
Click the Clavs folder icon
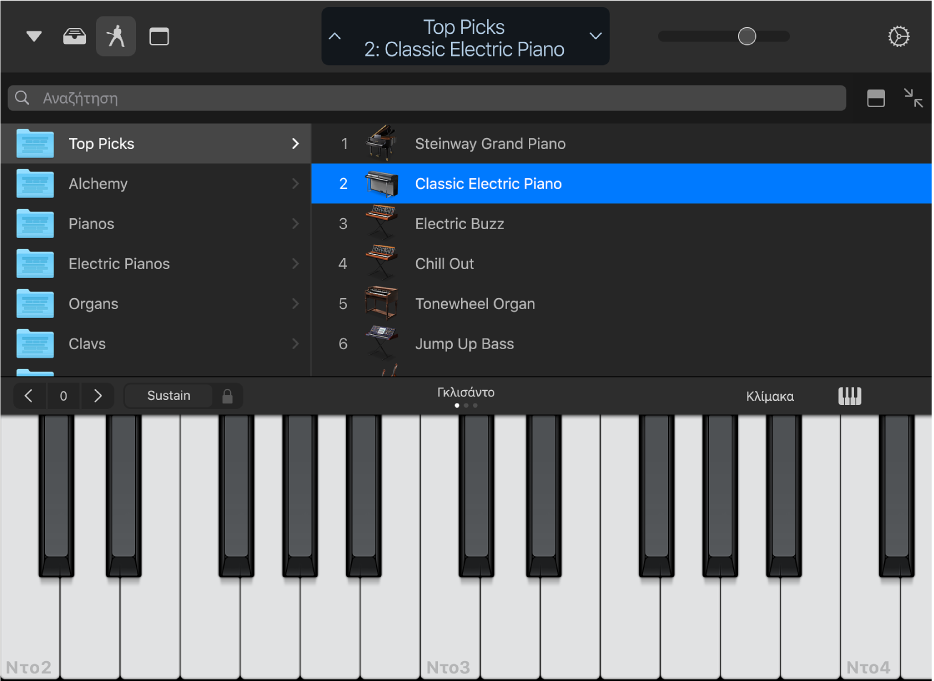(35, 343)
